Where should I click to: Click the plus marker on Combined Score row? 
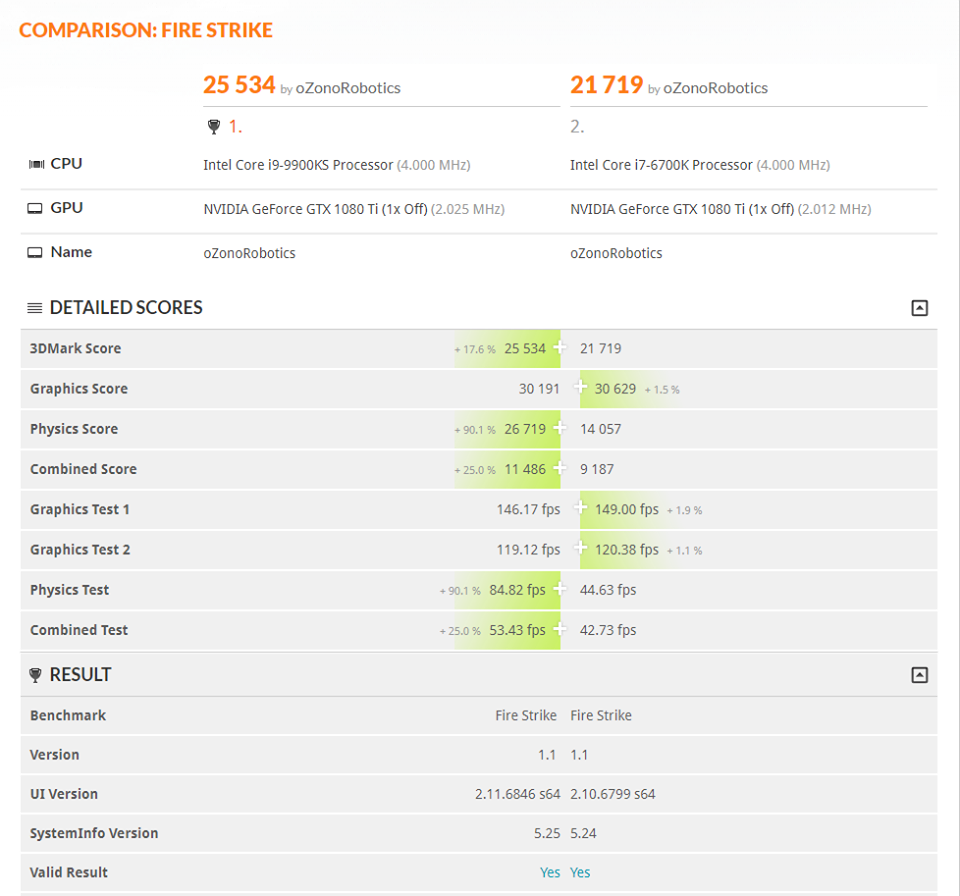pyautogui.click(x=559, y=469)
